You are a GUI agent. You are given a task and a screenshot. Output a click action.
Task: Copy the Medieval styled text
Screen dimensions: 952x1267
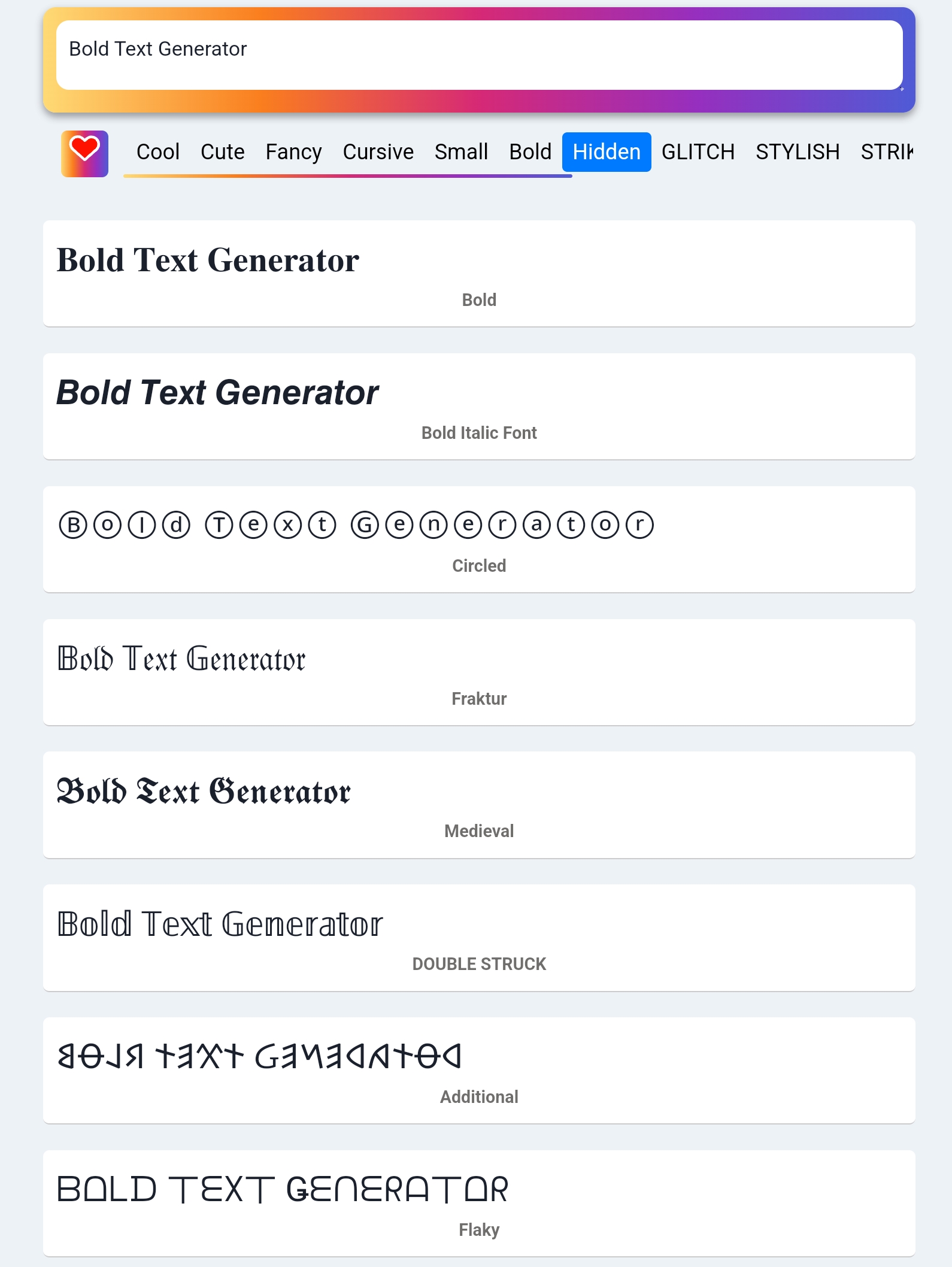click(x=204, y=792)
